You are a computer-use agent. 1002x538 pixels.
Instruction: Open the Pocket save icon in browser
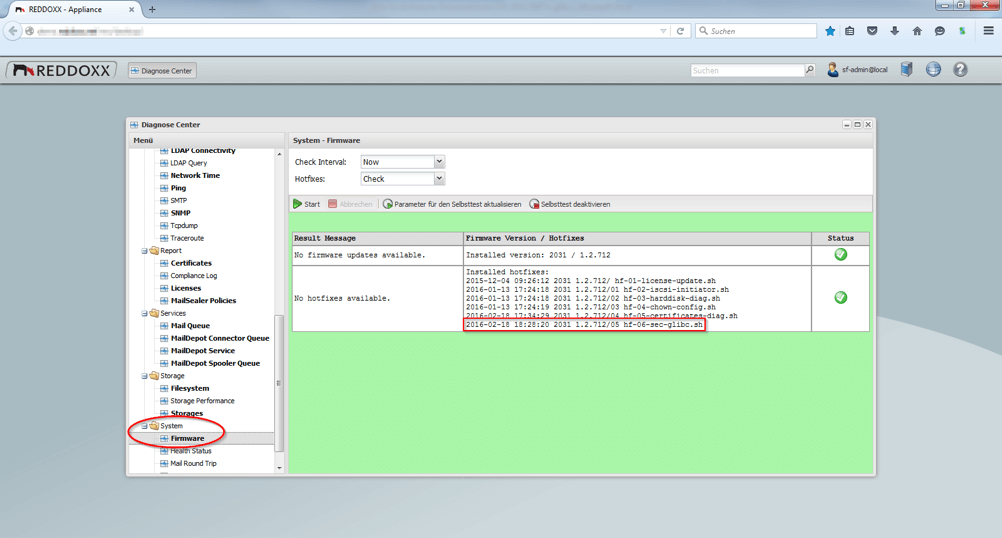(872, 31)
